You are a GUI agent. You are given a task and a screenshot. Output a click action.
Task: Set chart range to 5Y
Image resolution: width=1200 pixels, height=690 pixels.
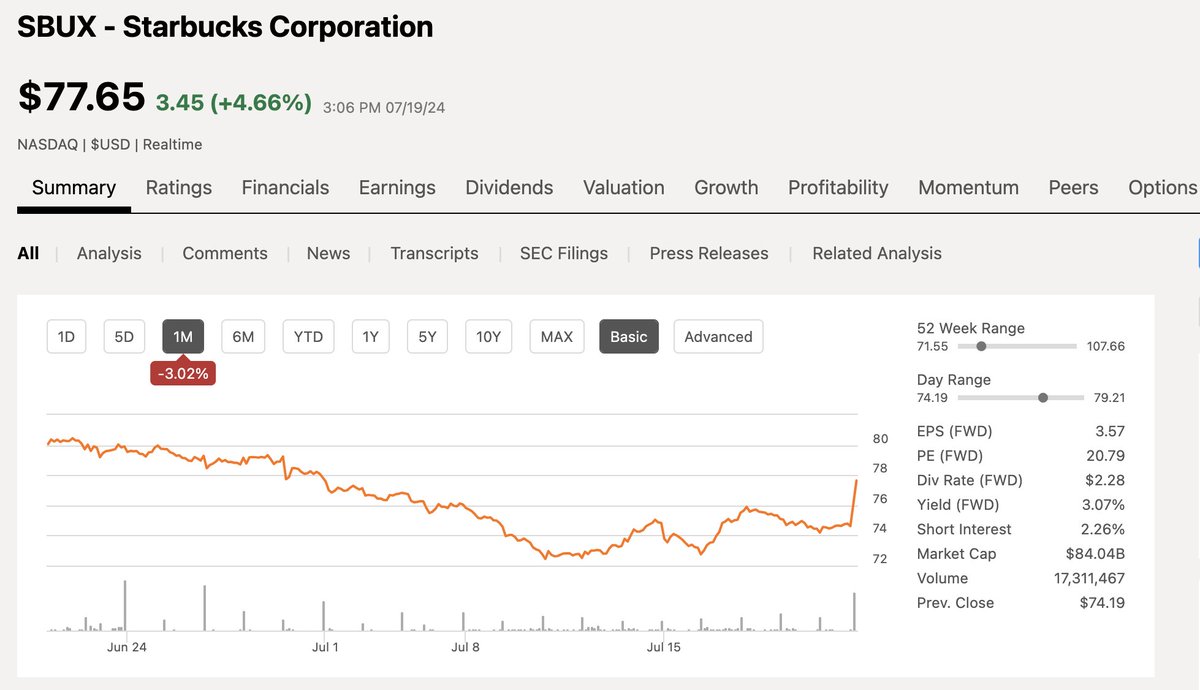(427, 337)
